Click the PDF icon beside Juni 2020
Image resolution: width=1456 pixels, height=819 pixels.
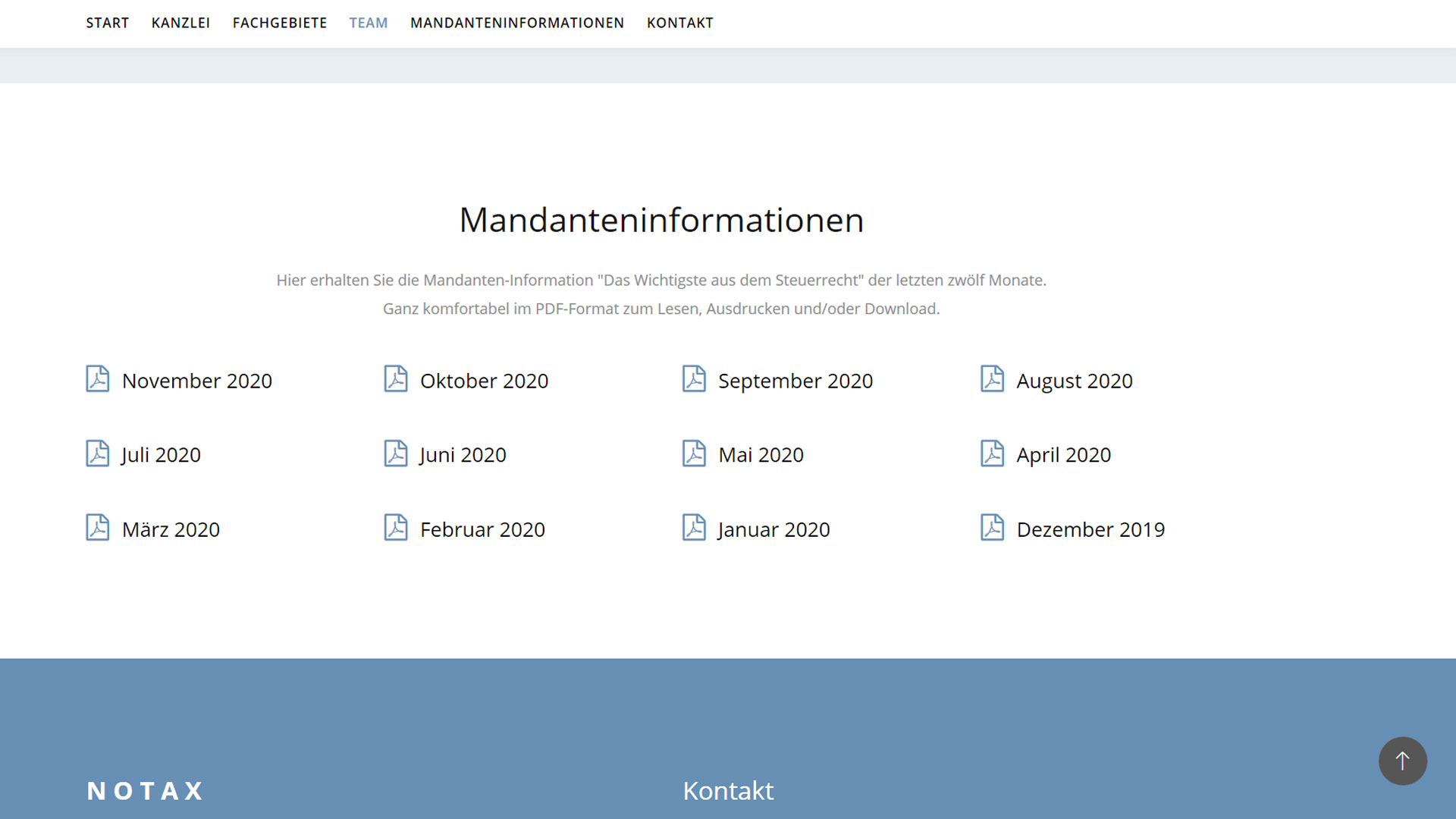(396, 453)
